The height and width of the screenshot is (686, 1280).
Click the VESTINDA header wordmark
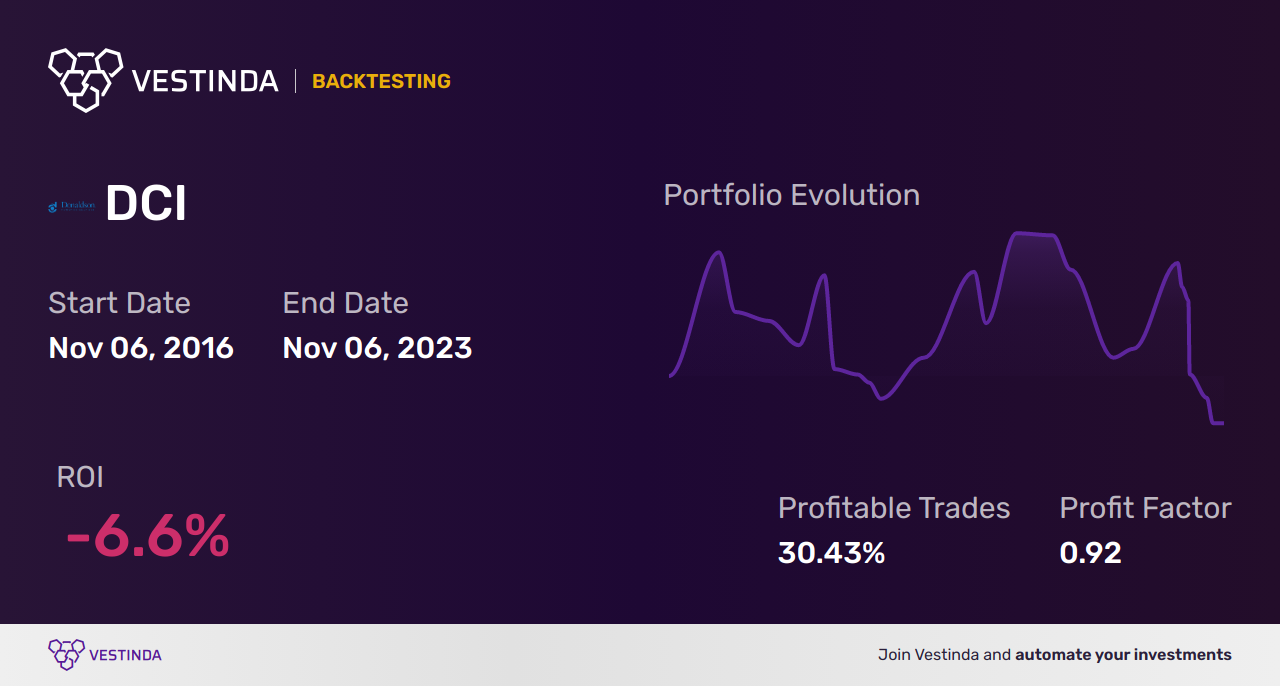[205, 82]
